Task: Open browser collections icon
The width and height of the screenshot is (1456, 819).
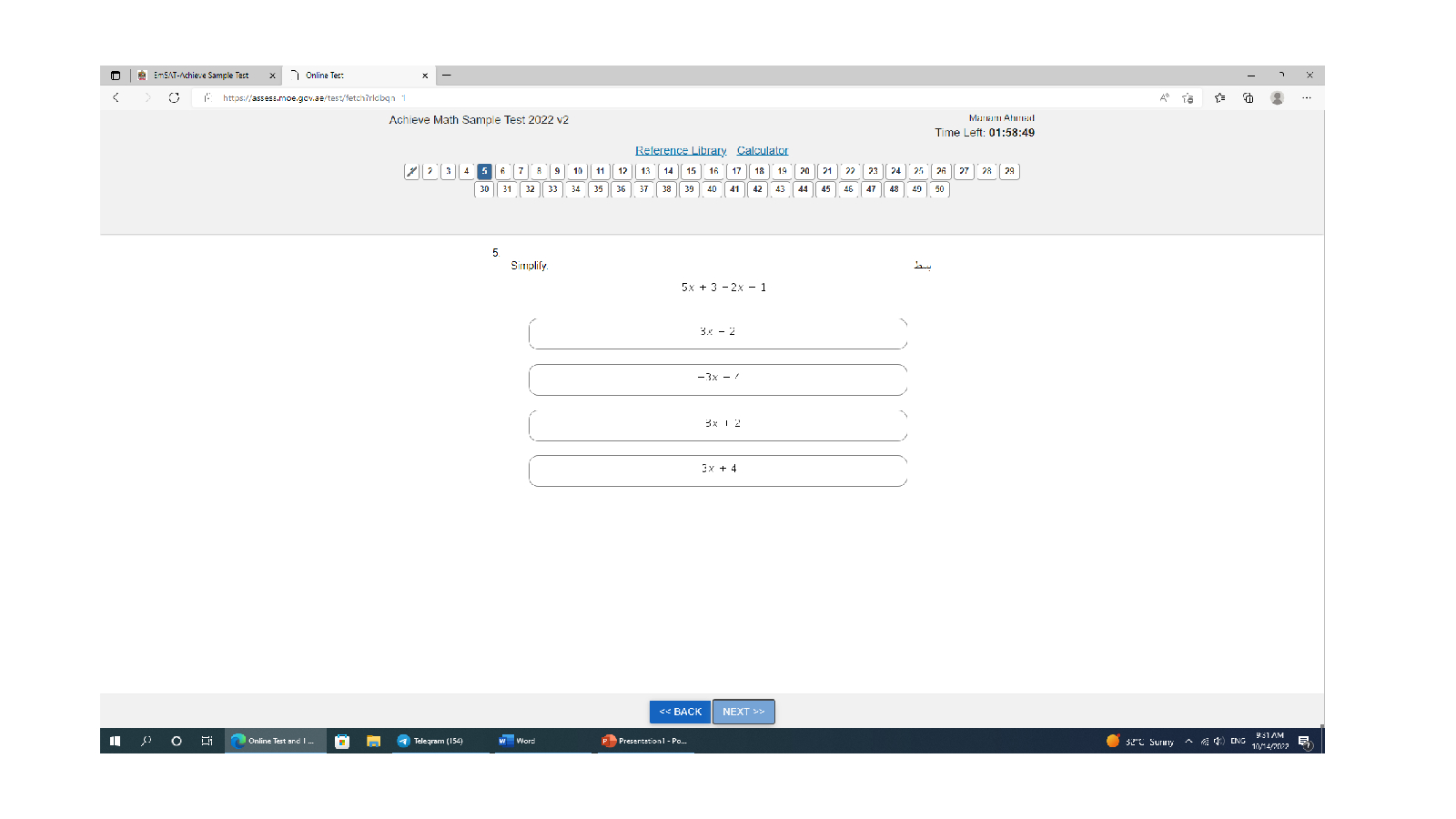Action: [x=1249, y=97]
